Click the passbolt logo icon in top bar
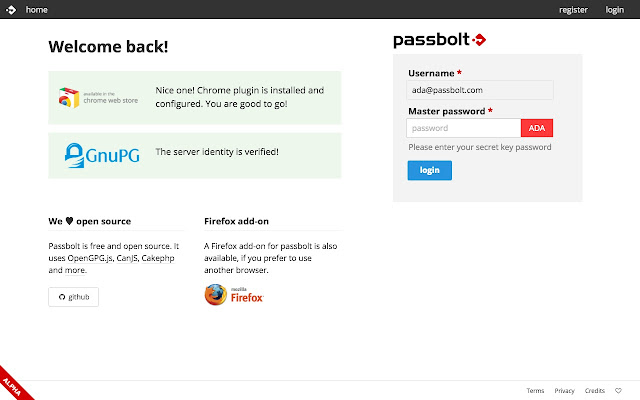Image resolution: width=640 pixels, height=400 pixels. (x=10, y=10)
